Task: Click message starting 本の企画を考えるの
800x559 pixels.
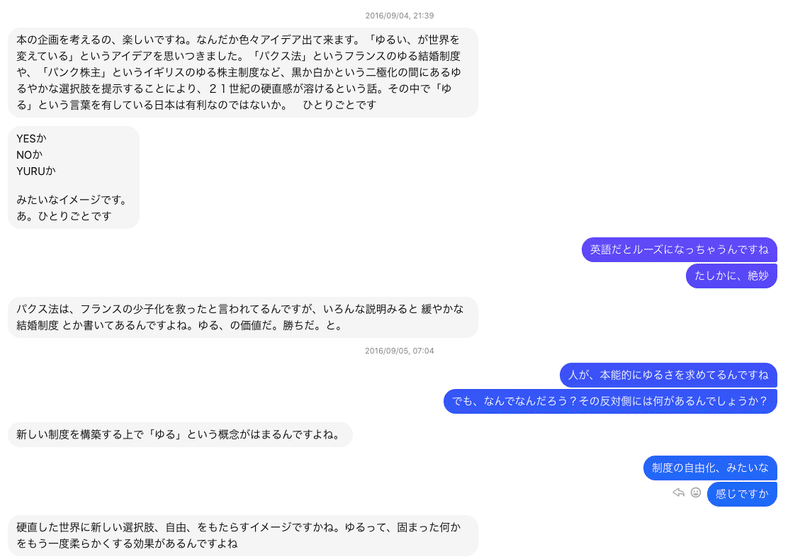Action: (243, 72)
